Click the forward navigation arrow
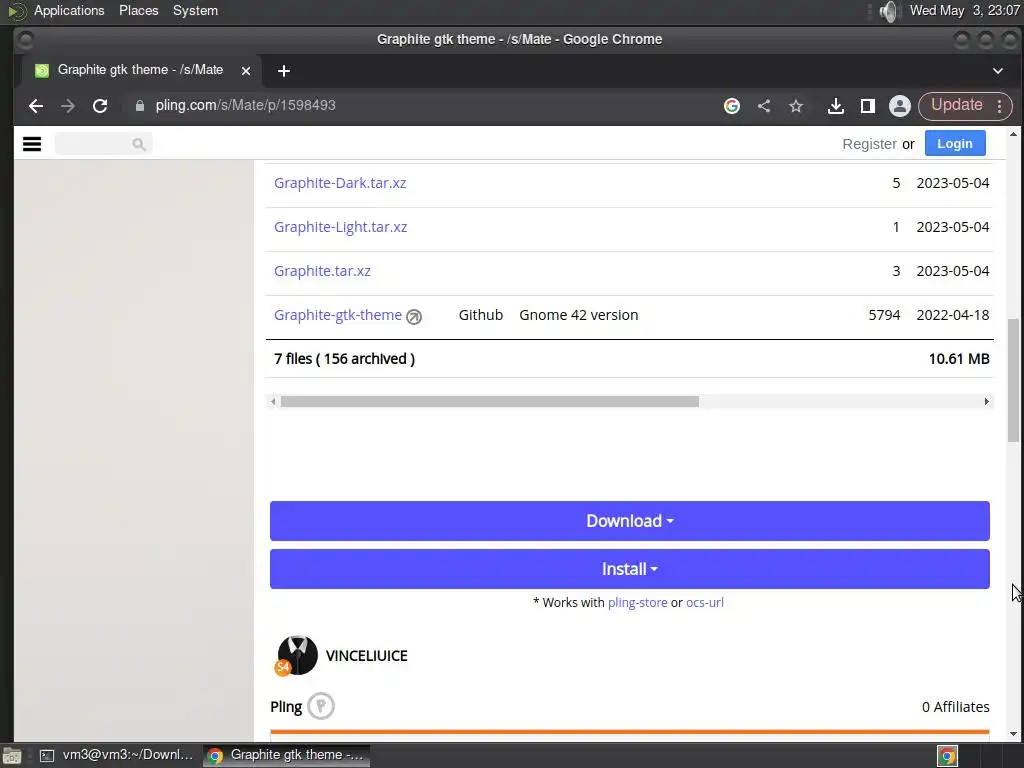 pyautogui.click(x=68, y=106)
